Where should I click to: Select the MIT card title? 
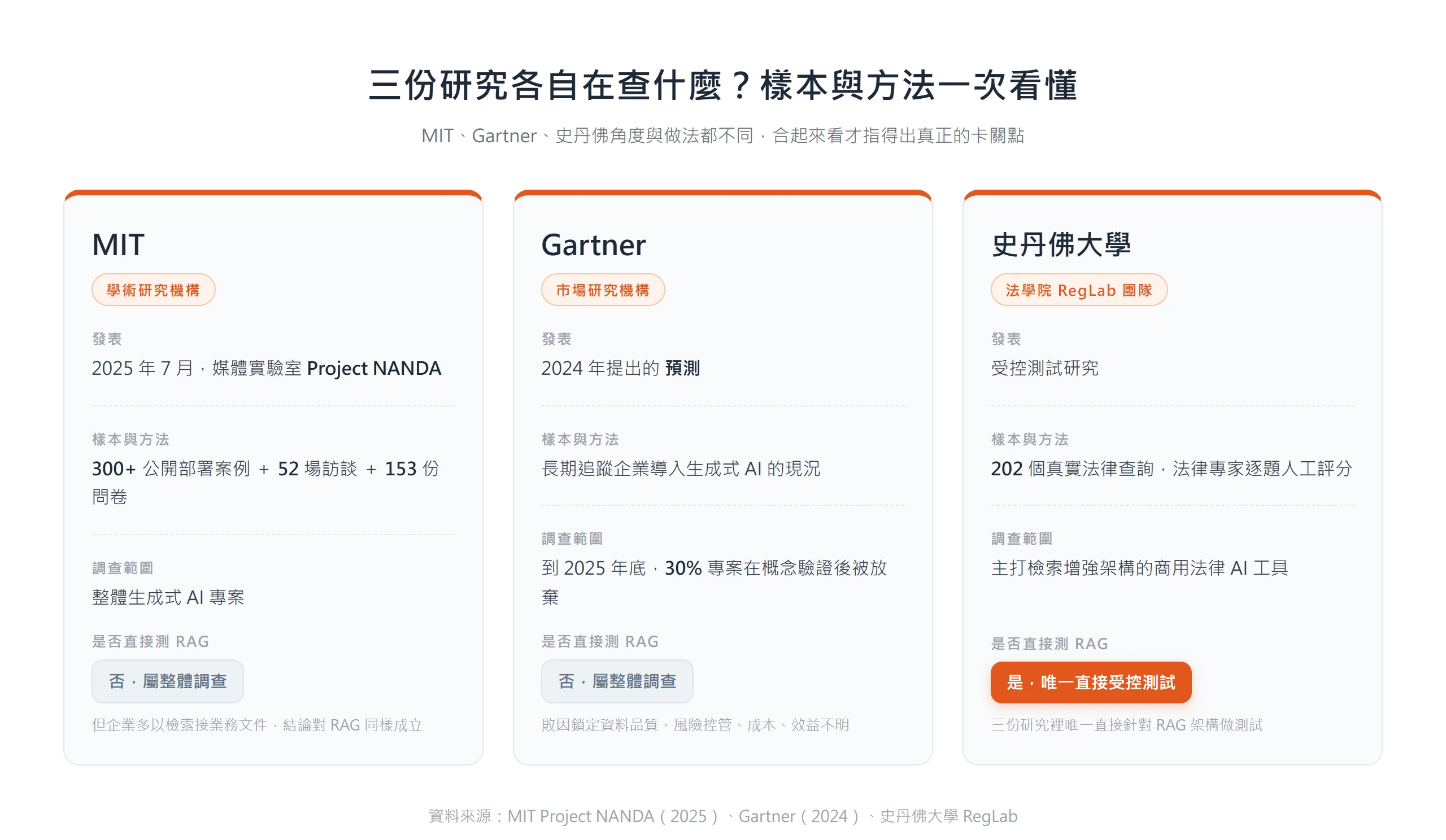pyautogui.click(x=118, y=245)
